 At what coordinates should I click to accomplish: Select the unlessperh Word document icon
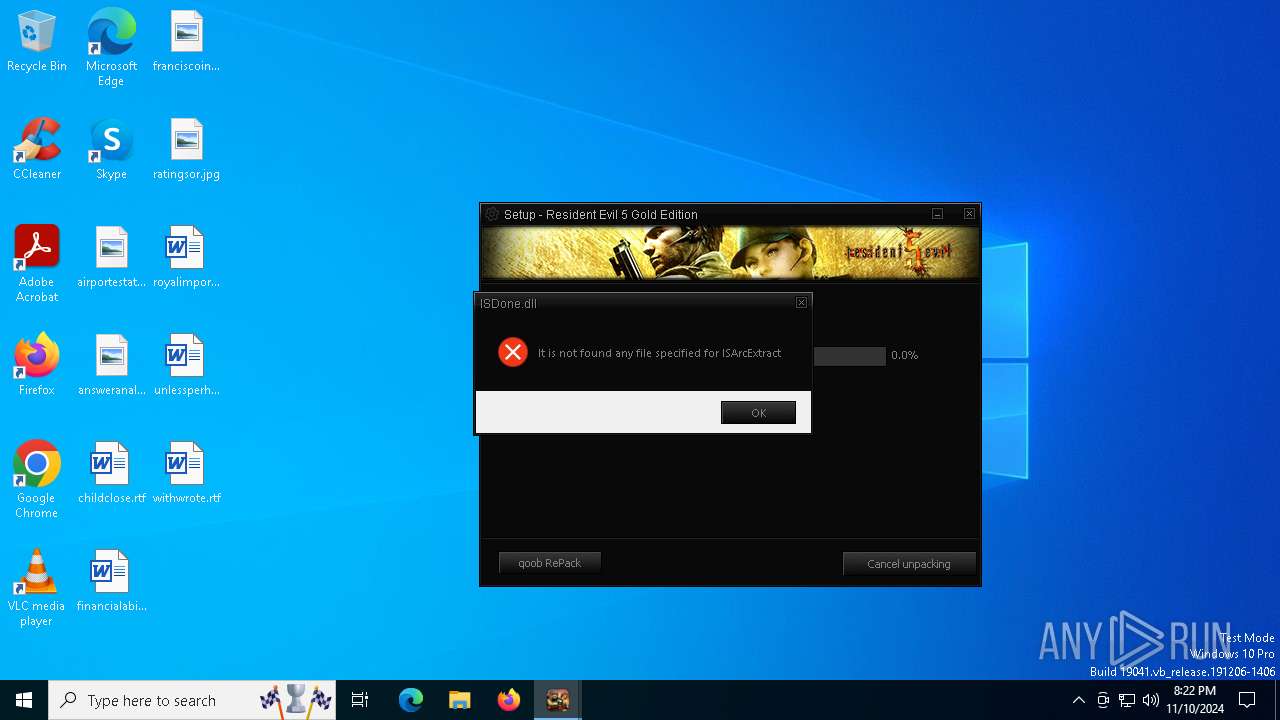pyautogui.click(x=186, y=365)
